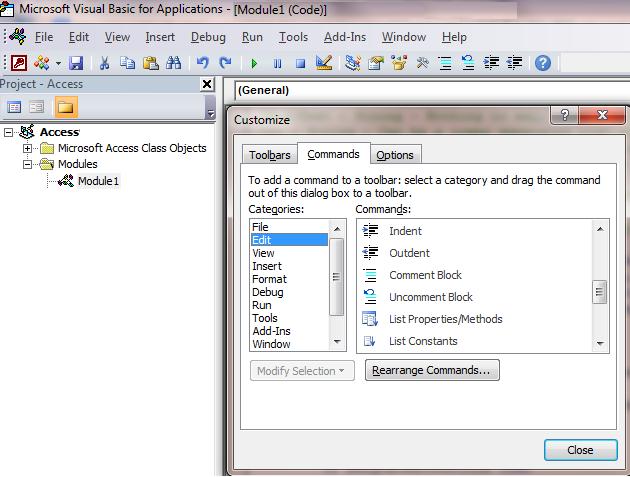The height and width of the screenshot is (477, 630).
Task: Click the Insert Module toolbar icon
Action: pyautogui.click(x=42, y=63)
